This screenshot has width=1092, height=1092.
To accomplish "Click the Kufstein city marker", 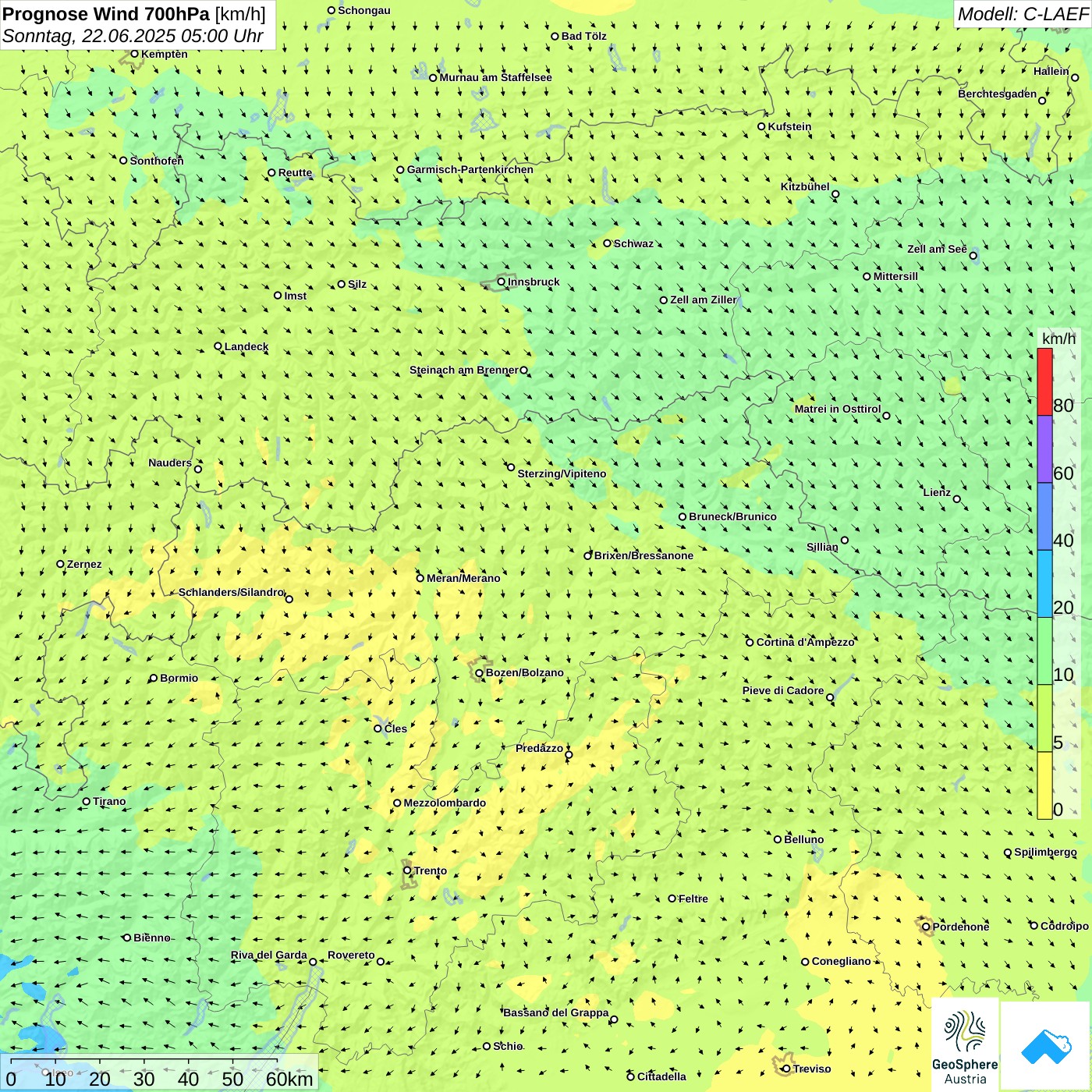I will (761, 126).
